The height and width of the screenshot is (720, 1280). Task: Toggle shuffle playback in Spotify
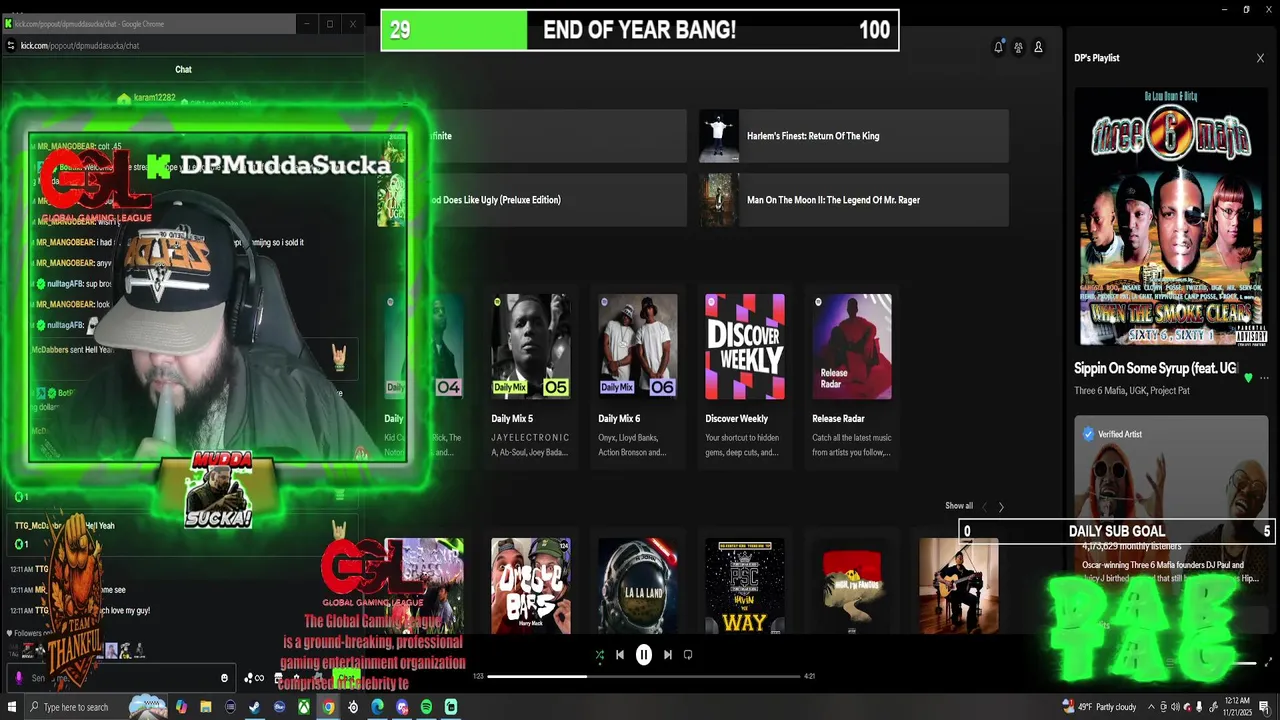[599, 655]
